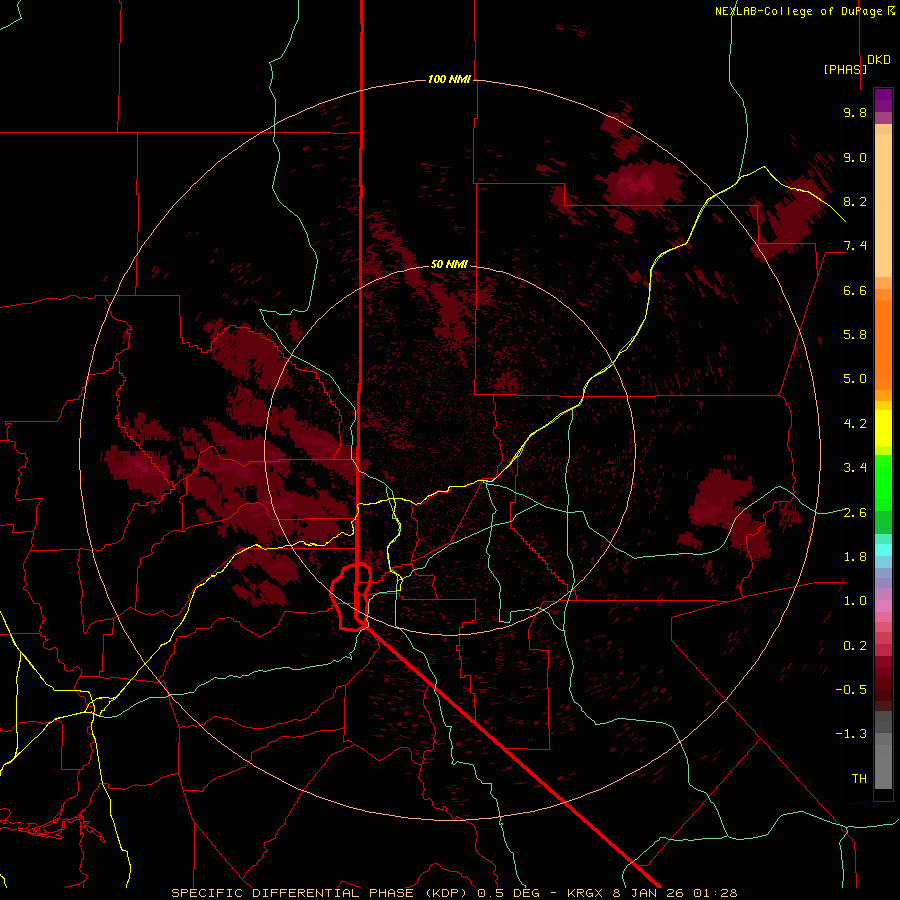Viewport: 900px width, 900px height.
Task: Click the thick red outlined area near the radar center
Action: click(351, 597)
